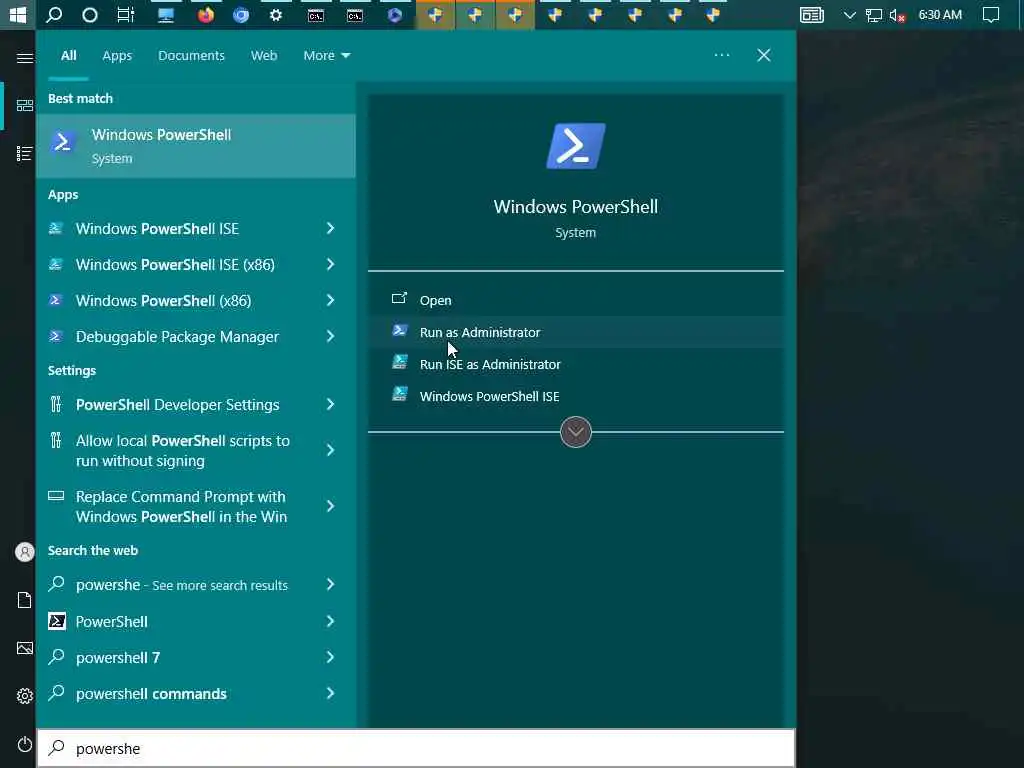Viewport: 1024px width, 768px height.
Task: Open Task View from the taskbar
Action: click(x=125, y=14)
